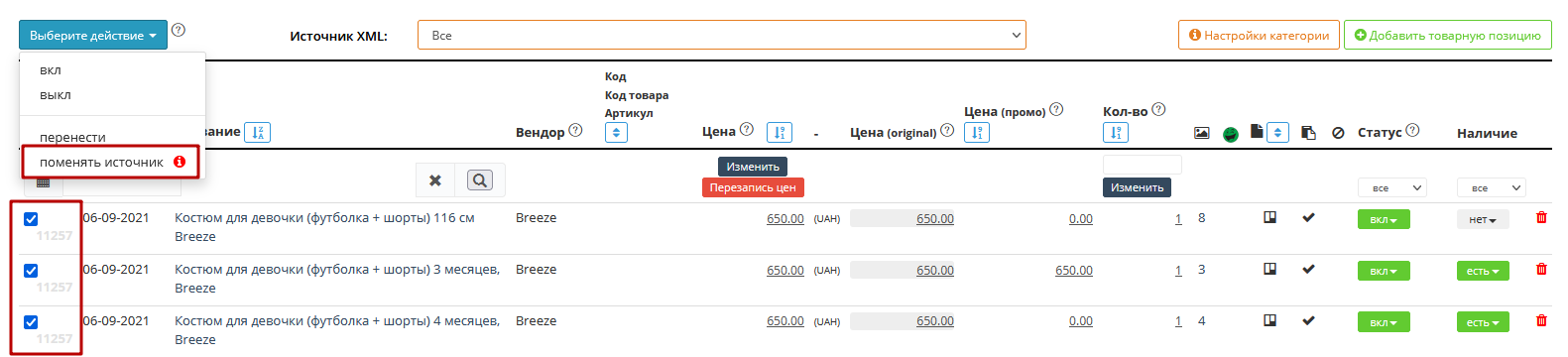Viewport: 1568px width, 357px height.
Task: Click the help icon next to Статус
Action: pyautogui.click(x=1412, y=130)
